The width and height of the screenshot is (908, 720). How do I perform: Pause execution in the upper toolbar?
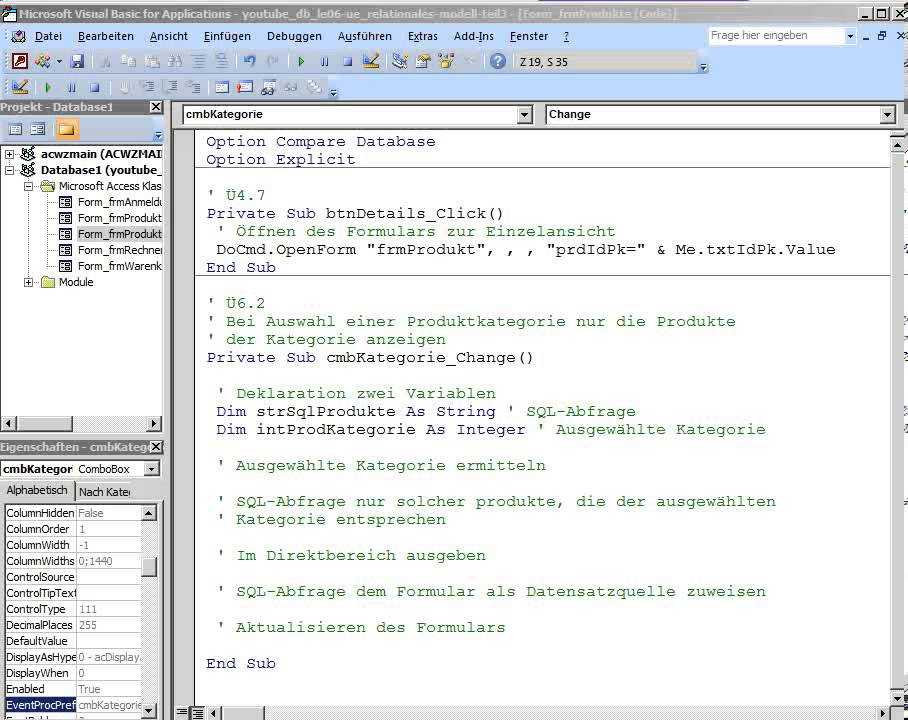tap(324, 61)
